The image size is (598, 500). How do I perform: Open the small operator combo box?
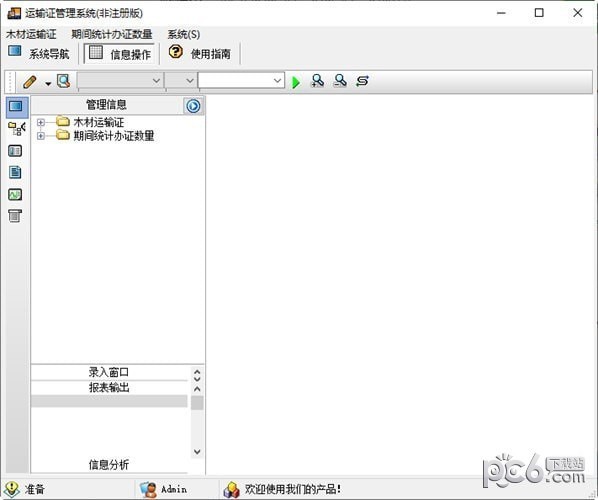(181, 80)
